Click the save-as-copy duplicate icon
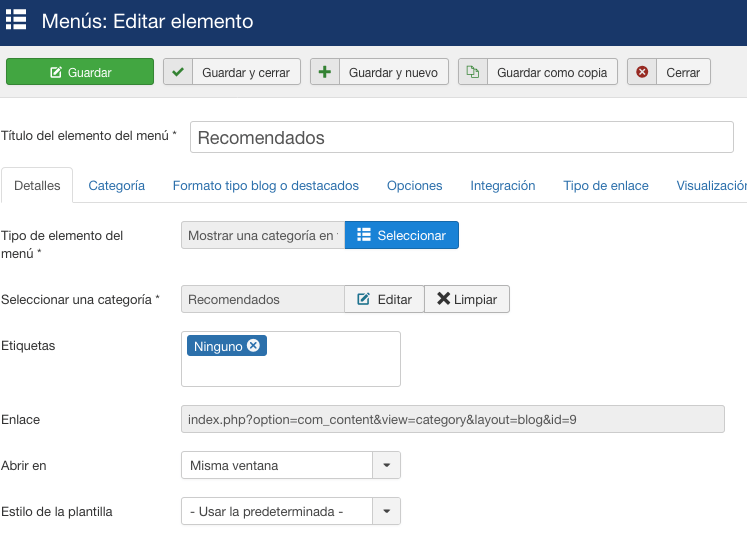The width and height of the screenshot is (747, 557). coord(473,72)
